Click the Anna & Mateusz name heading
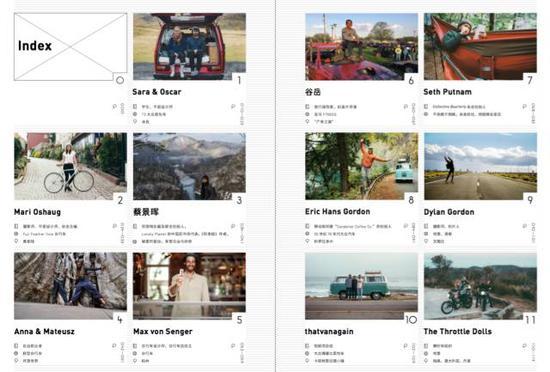 coord(44,331)
